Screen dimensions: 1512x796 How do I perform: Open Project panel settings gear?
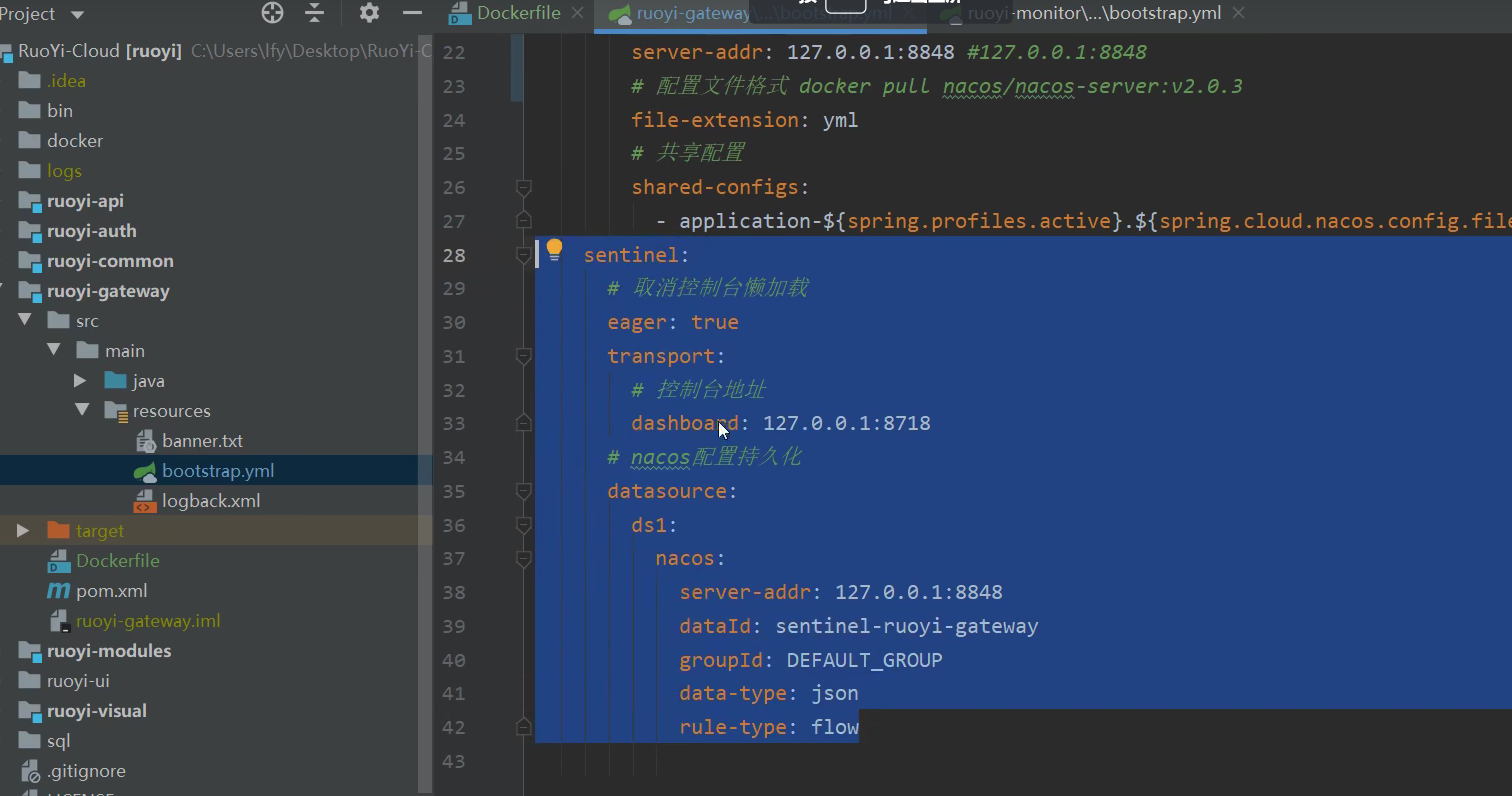(x=369, y=13)
